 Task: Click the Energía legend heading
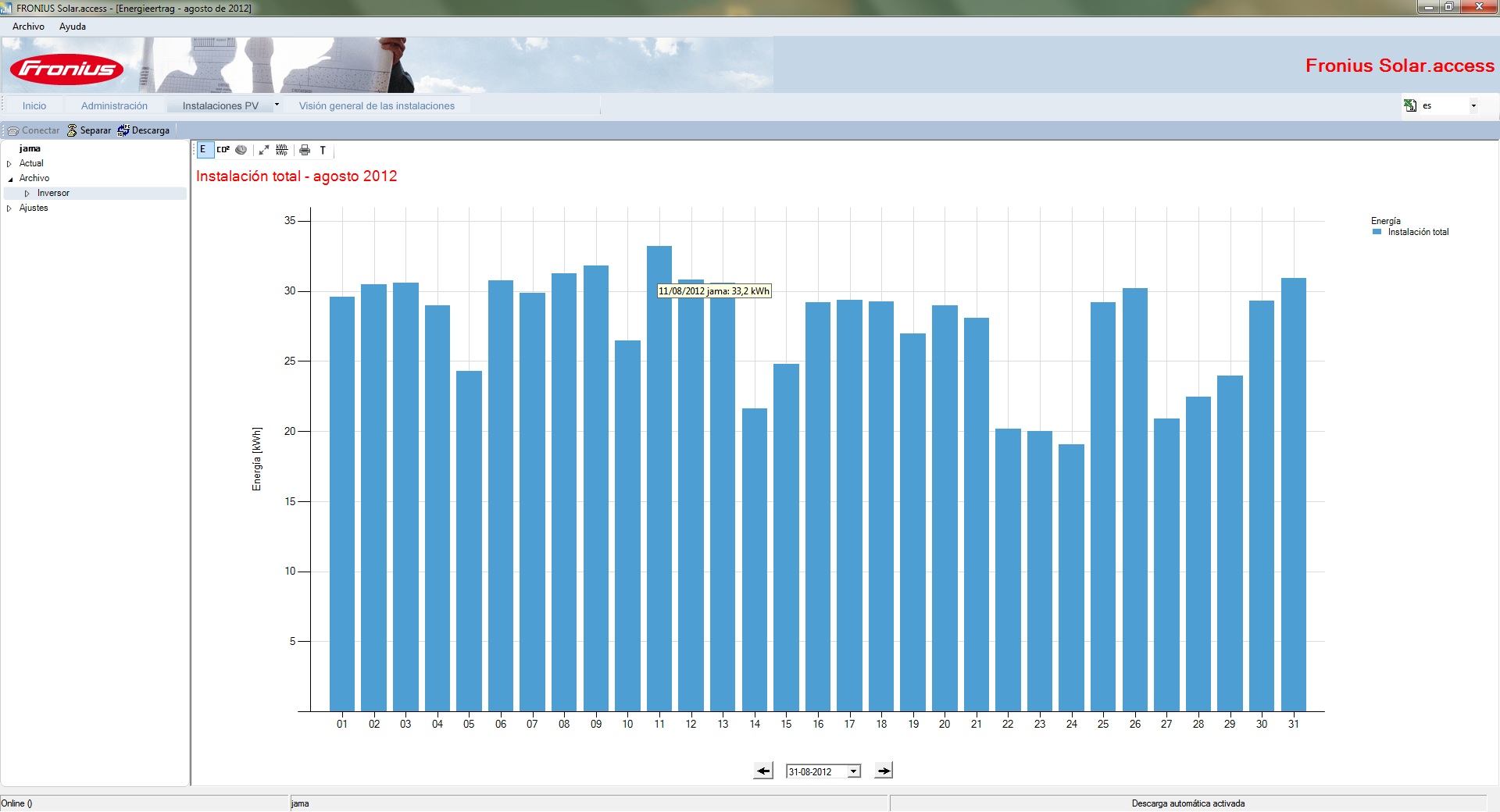click(x=1386, y=221)
